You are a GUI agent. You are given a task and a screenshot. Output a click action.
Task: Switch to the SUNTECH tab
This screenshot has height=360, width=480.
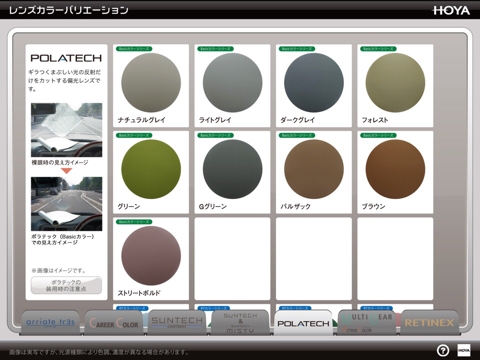(x=177, y=323)
